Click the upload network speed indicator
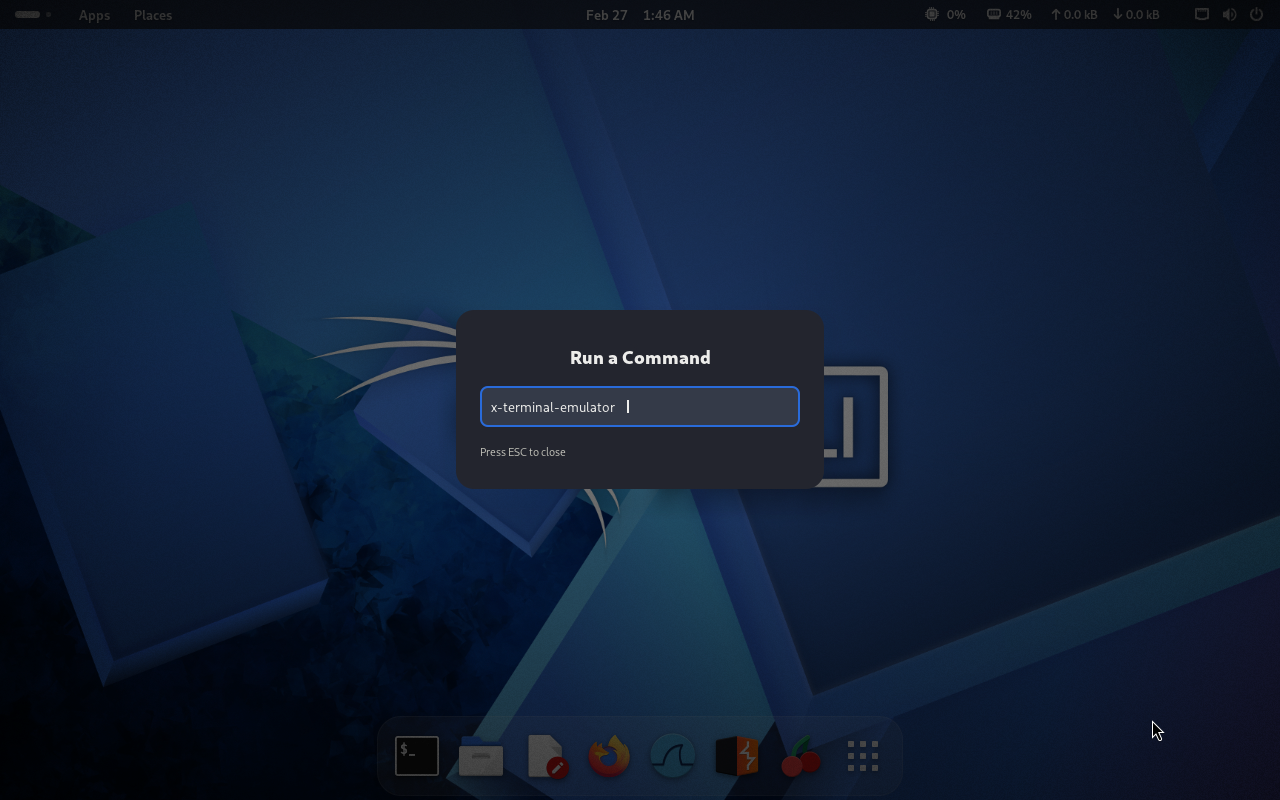The height and width of the screenshot is (800, 1280). [x=1073, y=15]
